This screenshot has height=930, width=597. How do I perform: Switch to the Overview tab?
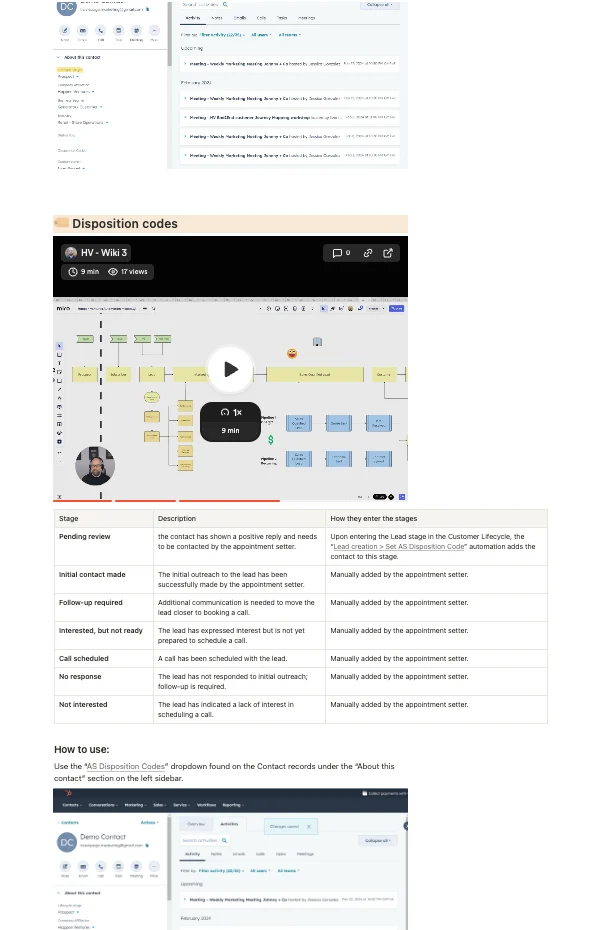(x=196, y=824)
